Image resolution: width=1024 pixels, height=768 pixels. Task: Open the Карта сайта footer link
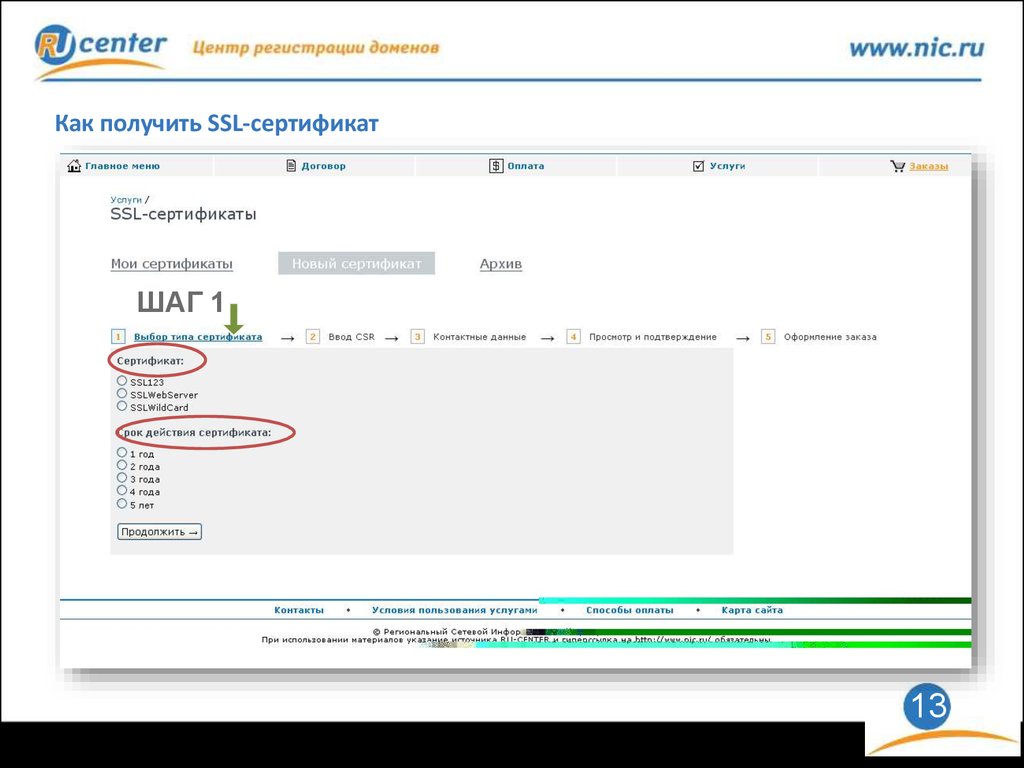coord(752,610)
